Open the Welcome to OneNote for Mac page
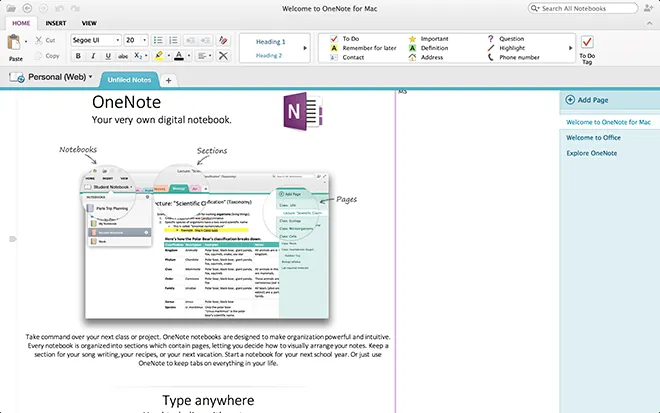The image size is (660, 413). point(608,122)
